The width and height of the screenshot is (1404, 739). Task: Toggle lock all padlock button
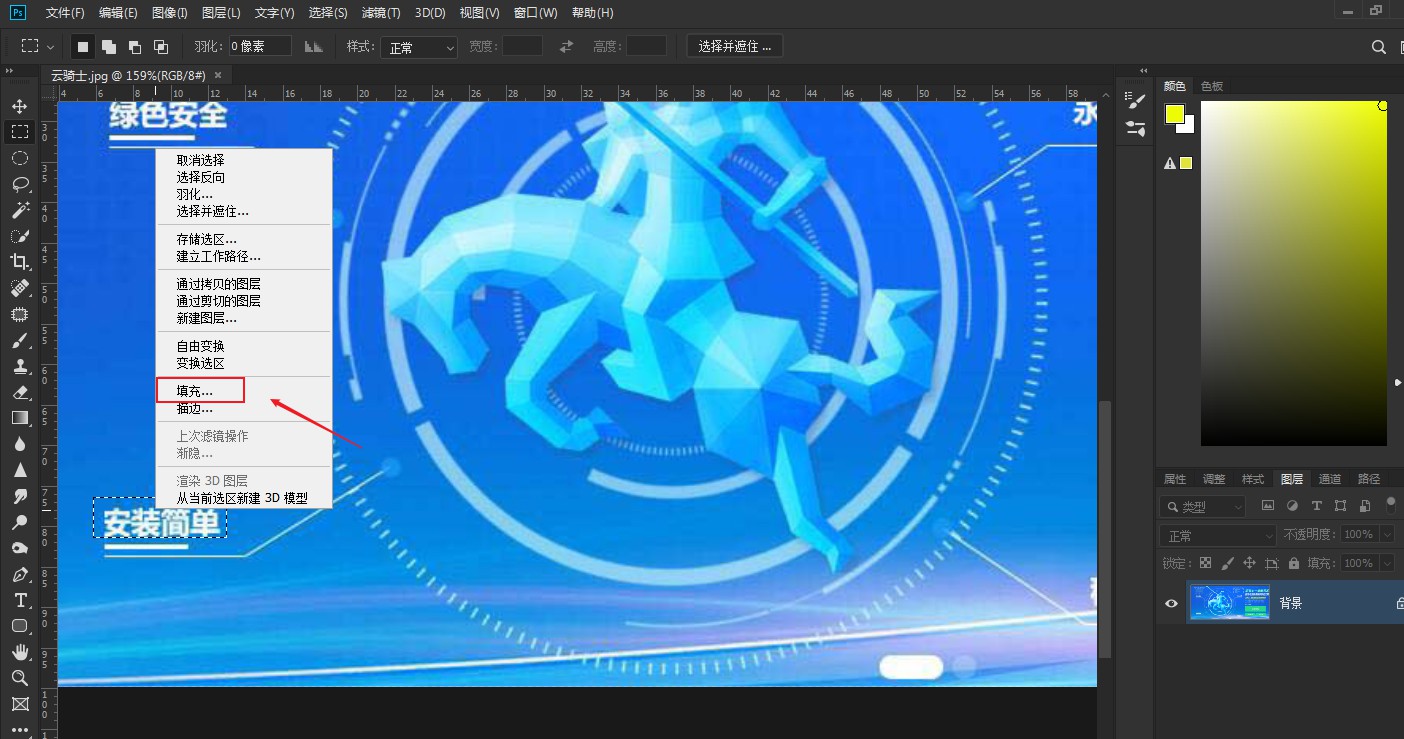click(1294, 563)
